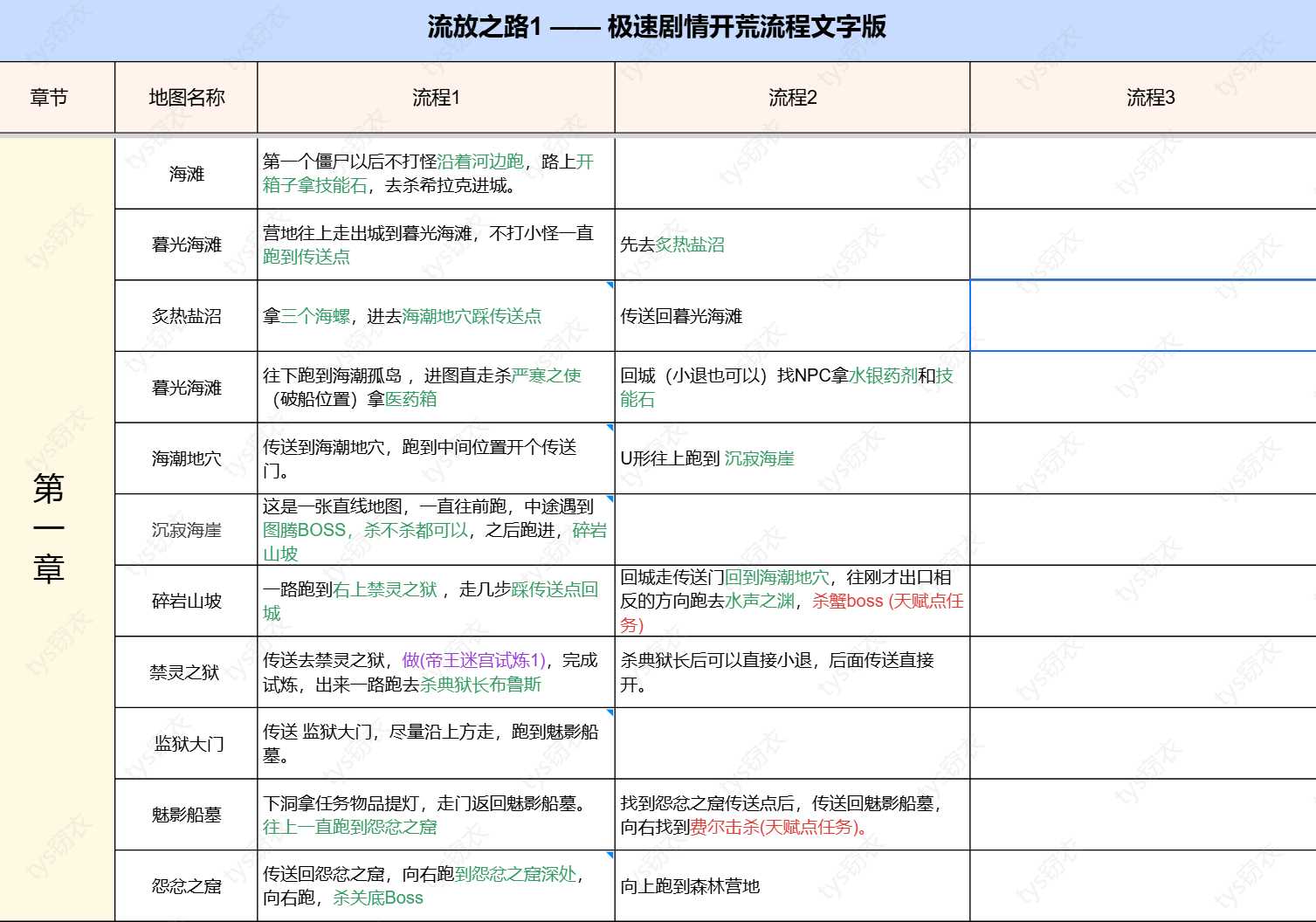Viewport: 1316px width, 922px height.
Task: Click the U形往上跑到 沉寂海崖 cell
Action: [792, 458]
